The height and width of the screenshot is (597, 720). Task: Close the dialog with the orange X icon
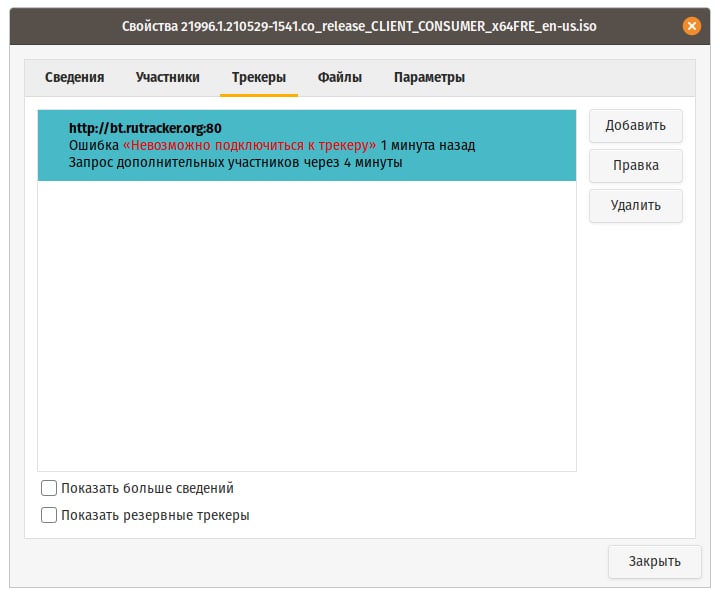click(x=692, y=26)
